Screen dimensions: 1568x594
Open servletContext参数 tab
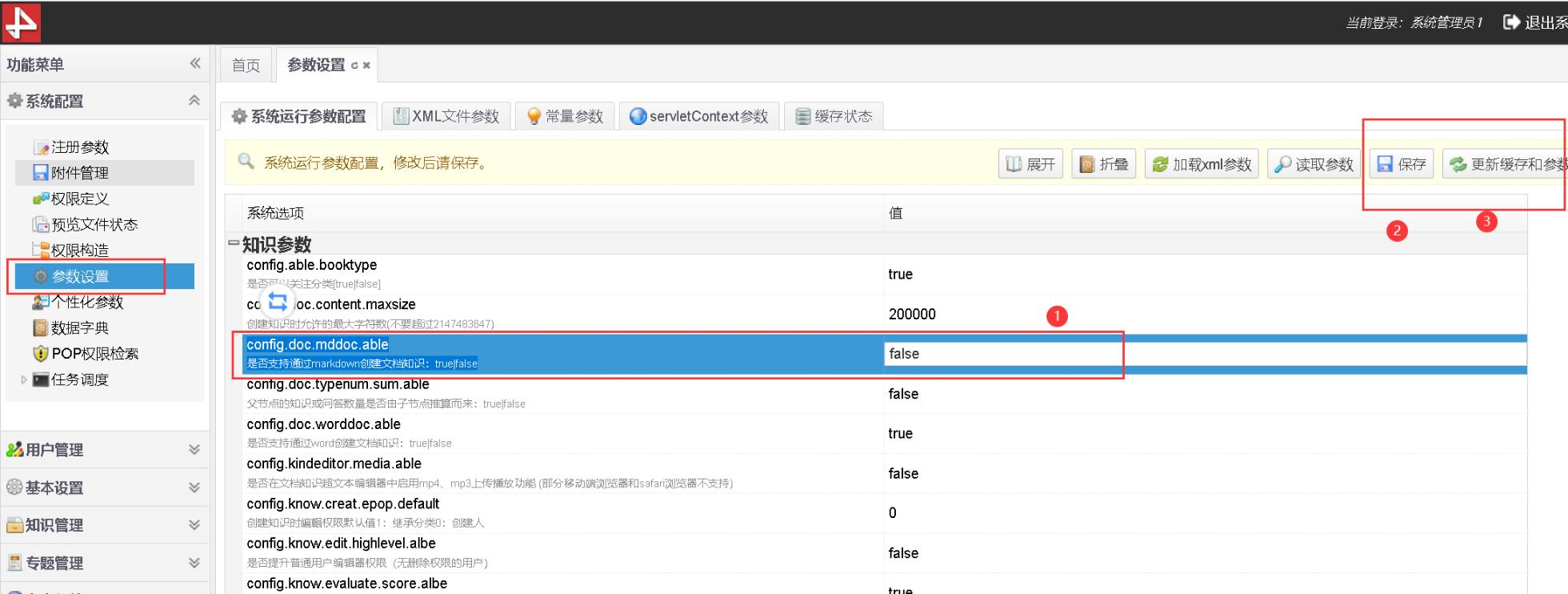click(699, 116)
